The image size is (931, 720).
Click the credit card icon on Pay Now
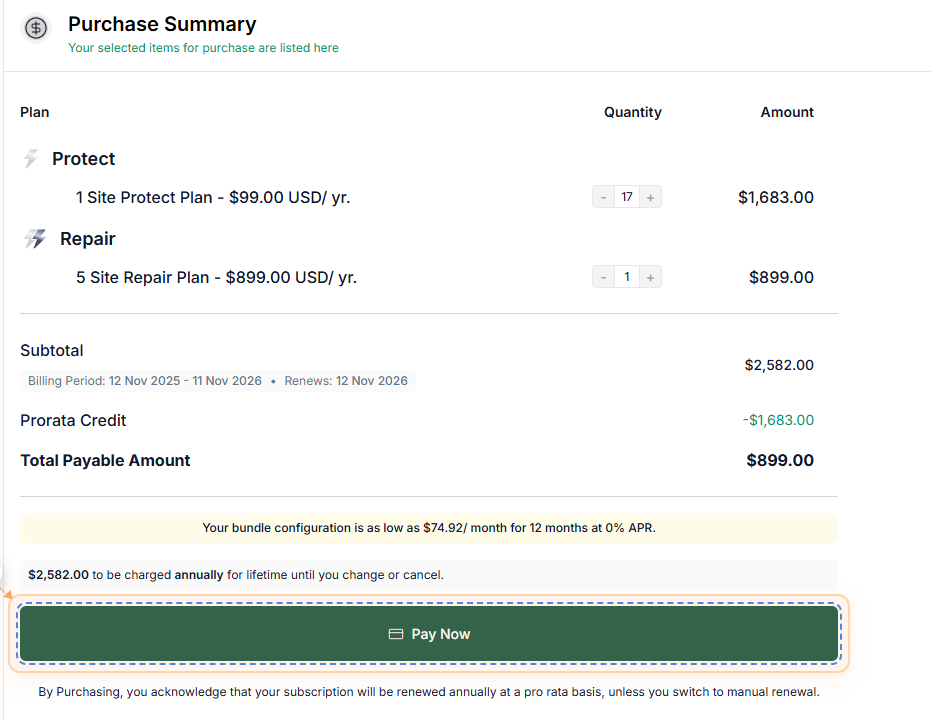coord(395,634)
